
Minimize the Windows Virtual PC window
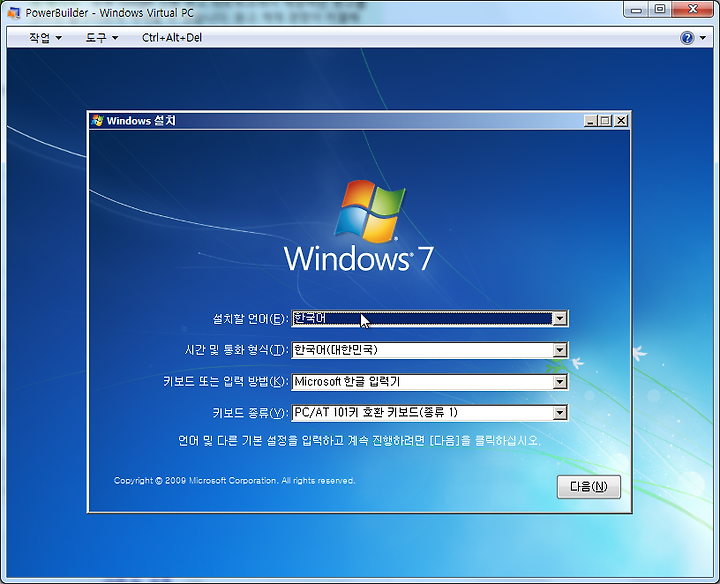click(636, 10)
